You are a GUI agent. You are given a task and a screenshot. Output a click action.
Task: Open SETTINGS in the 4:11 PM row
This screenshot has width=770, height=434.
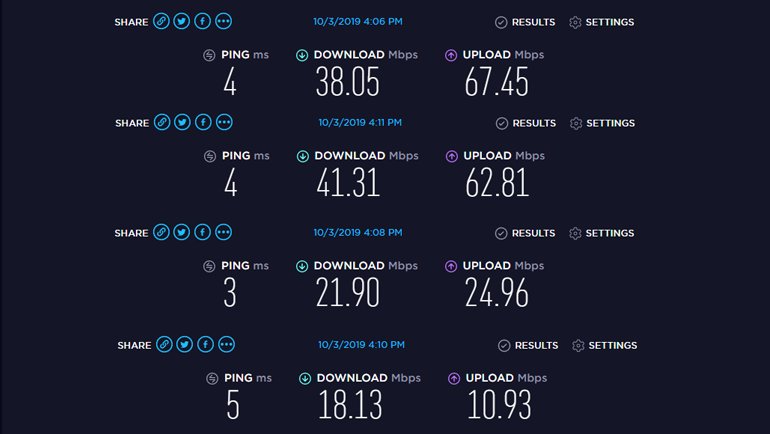click(x=609, y=123)
